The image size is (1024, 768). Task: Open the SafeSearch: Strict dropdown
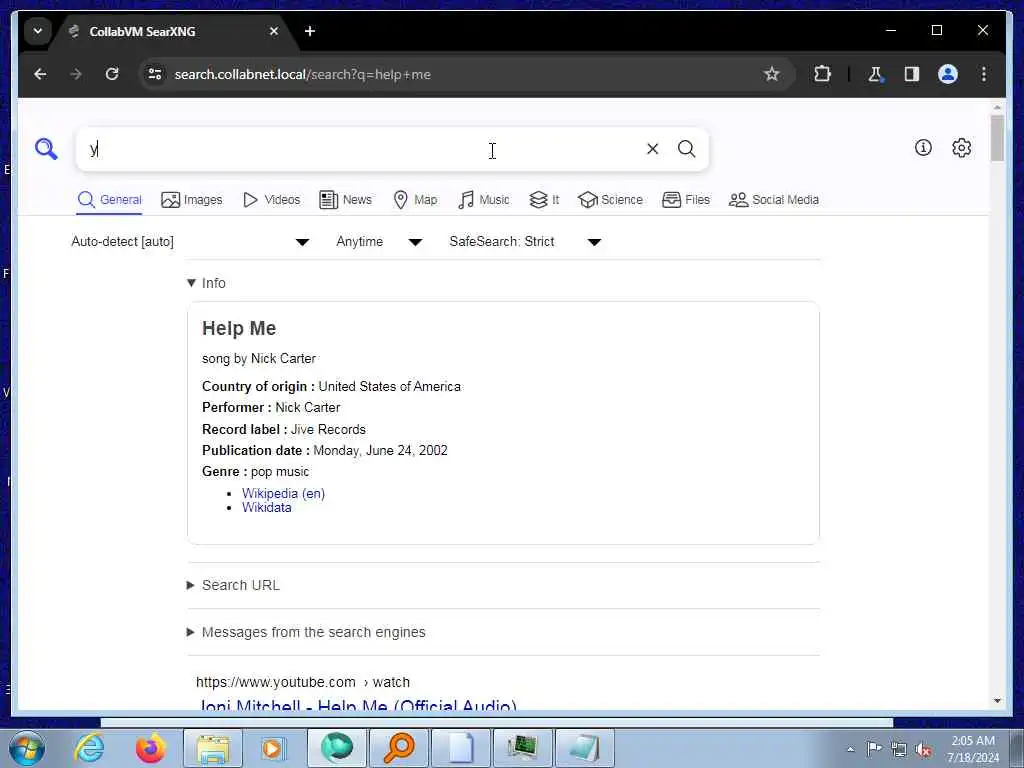[525, 242]
